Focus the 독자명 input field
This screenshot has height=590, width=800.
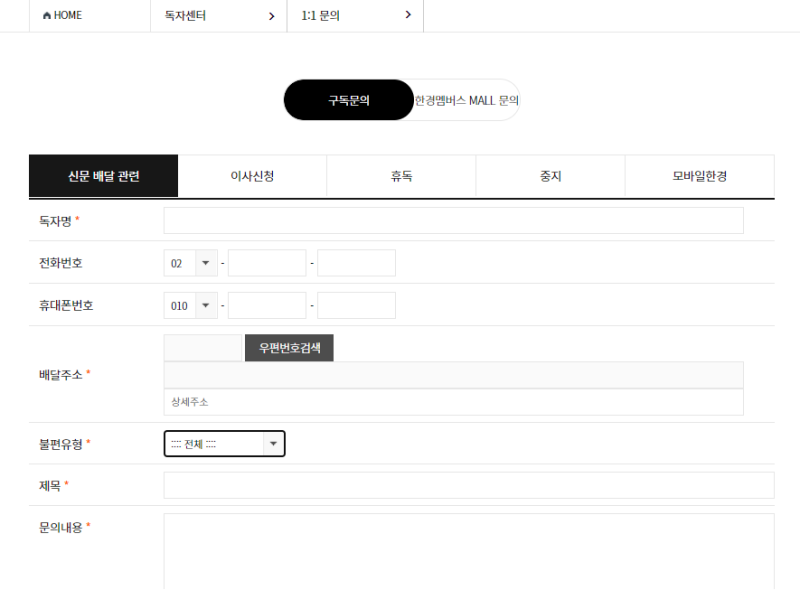[454, 220]
